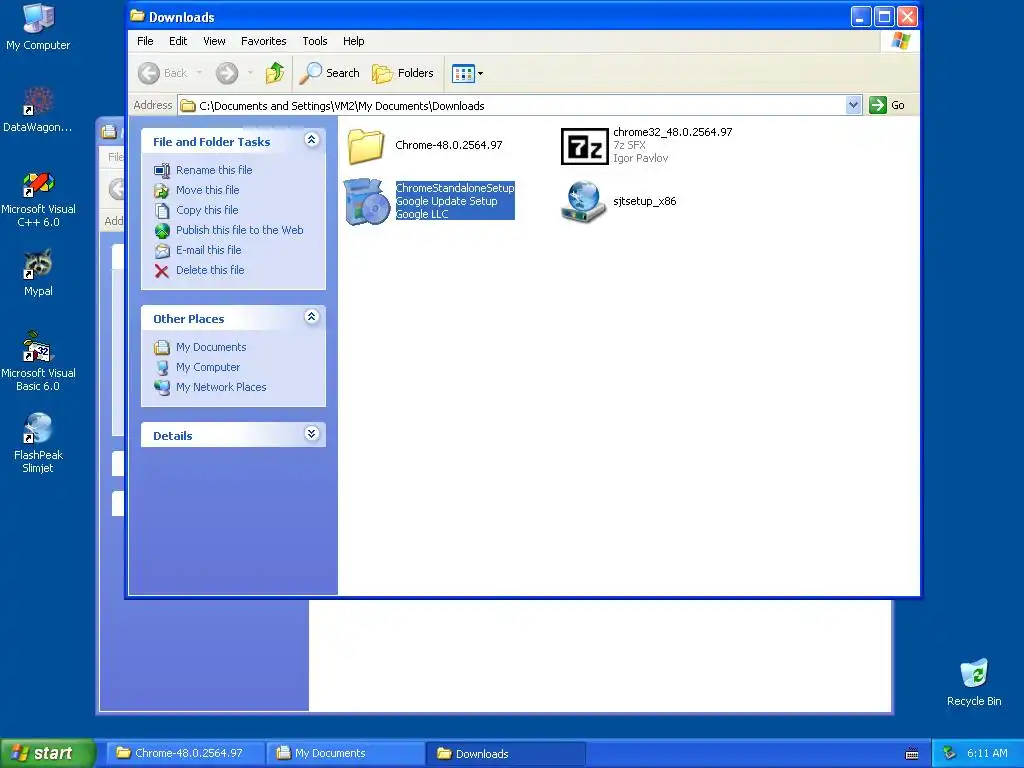
Task: Click the Windows flag logo in menu bar
Action: 901,41
